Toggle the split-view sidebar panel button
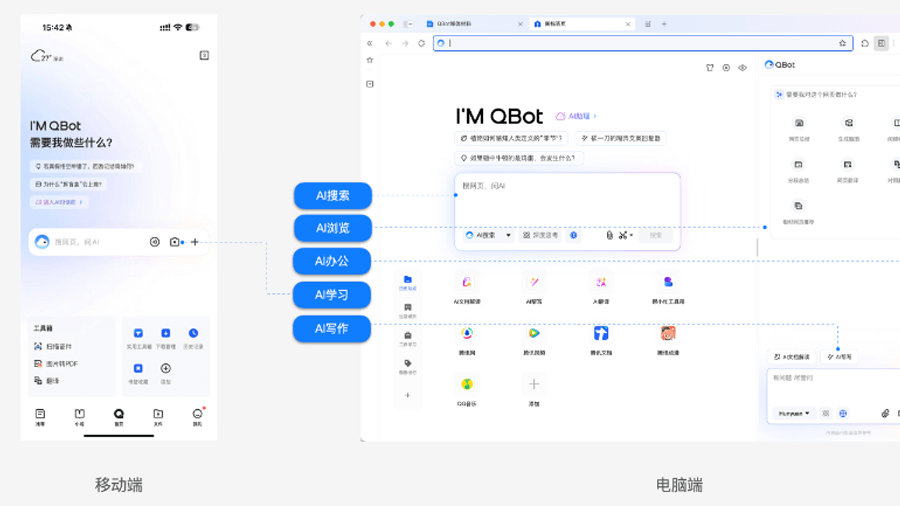Image resolution: width=900 pixels, height=506 pixels. (x=881, y=43)
